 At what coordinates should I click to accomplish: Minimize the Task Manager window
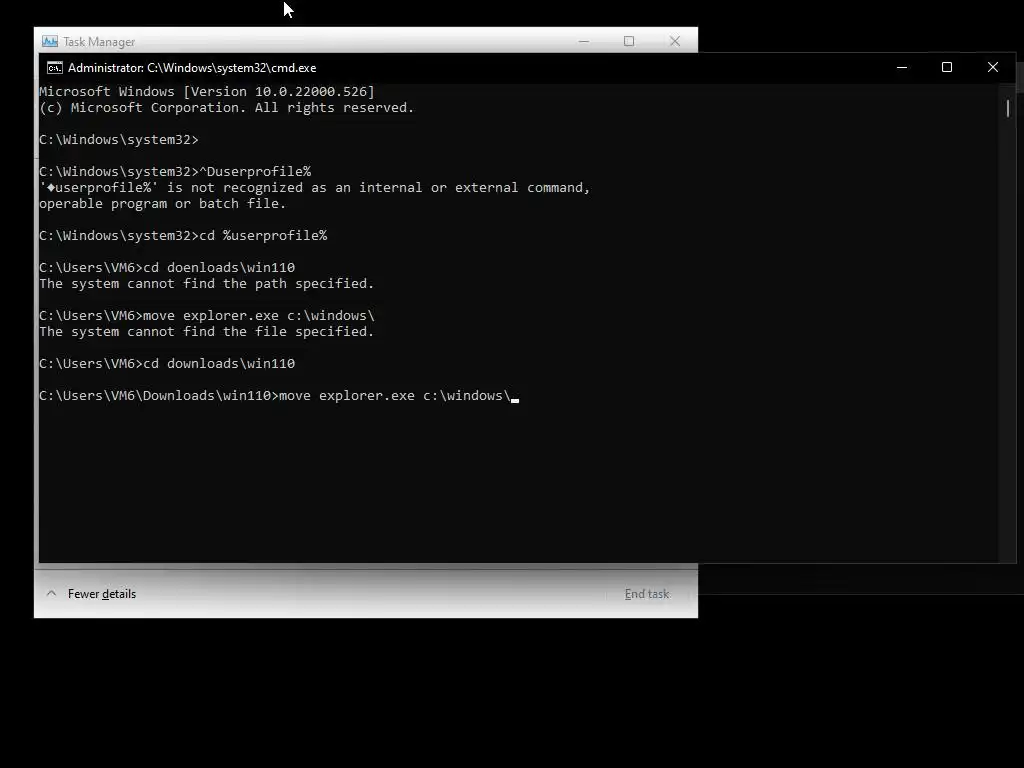coord(584,41)
